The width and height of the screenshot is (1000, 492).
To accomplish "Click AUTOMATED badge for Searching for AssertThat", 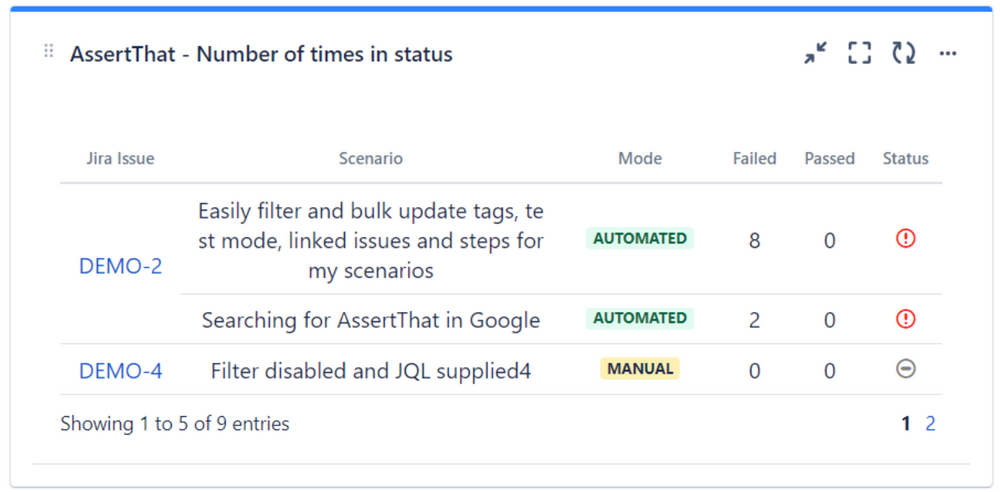I will tap(640, 318).
